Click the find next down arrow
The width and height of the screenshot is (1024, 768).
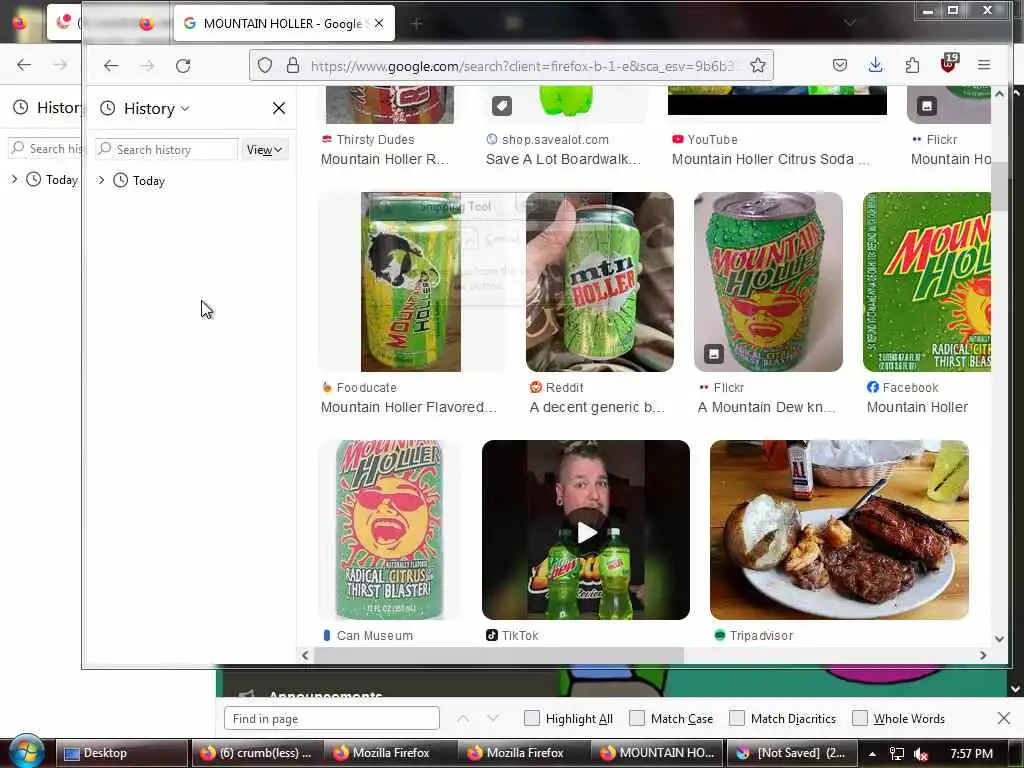(x=493, y=718)
